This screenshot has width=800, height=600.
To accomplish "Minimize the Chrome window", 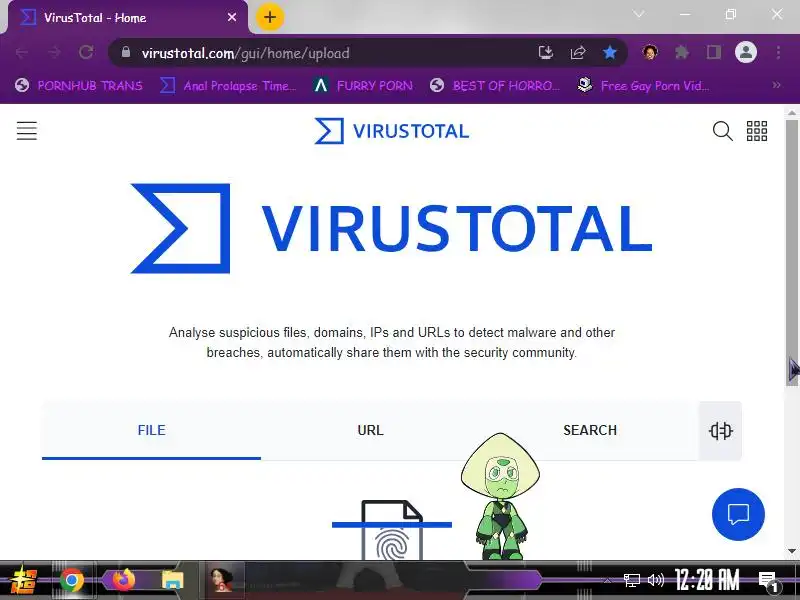I will tap(685, 14).
